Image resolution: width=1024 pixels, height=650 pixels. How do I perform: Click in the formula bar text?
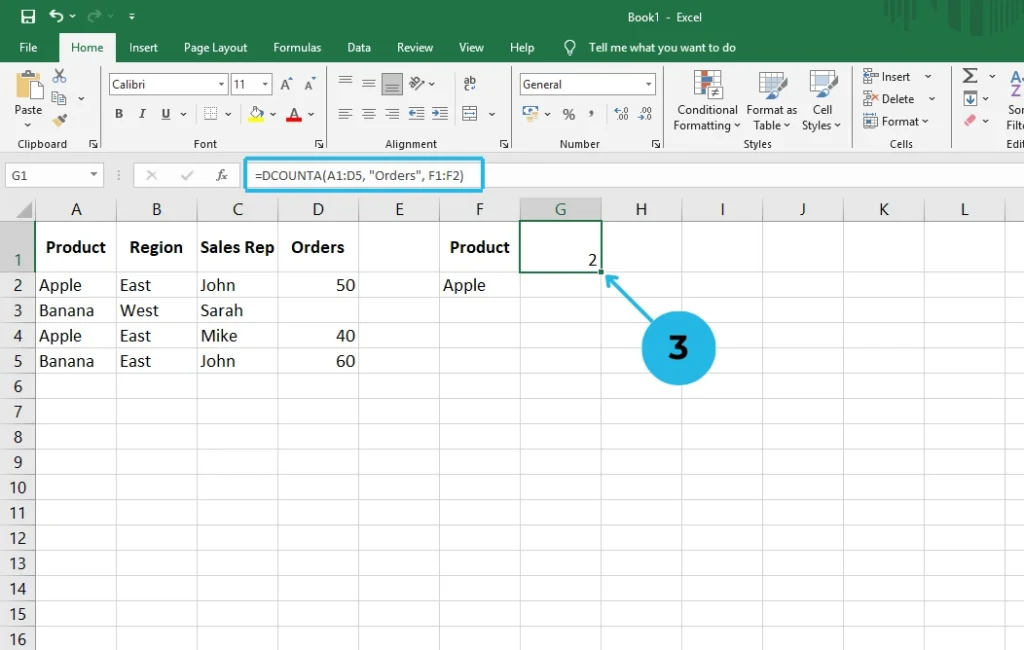(359, 175)
